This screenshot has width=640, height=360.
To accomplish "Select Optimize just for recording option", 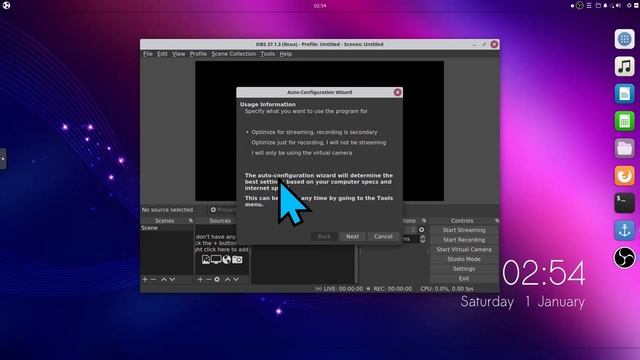I will click(x=316, y=142).
